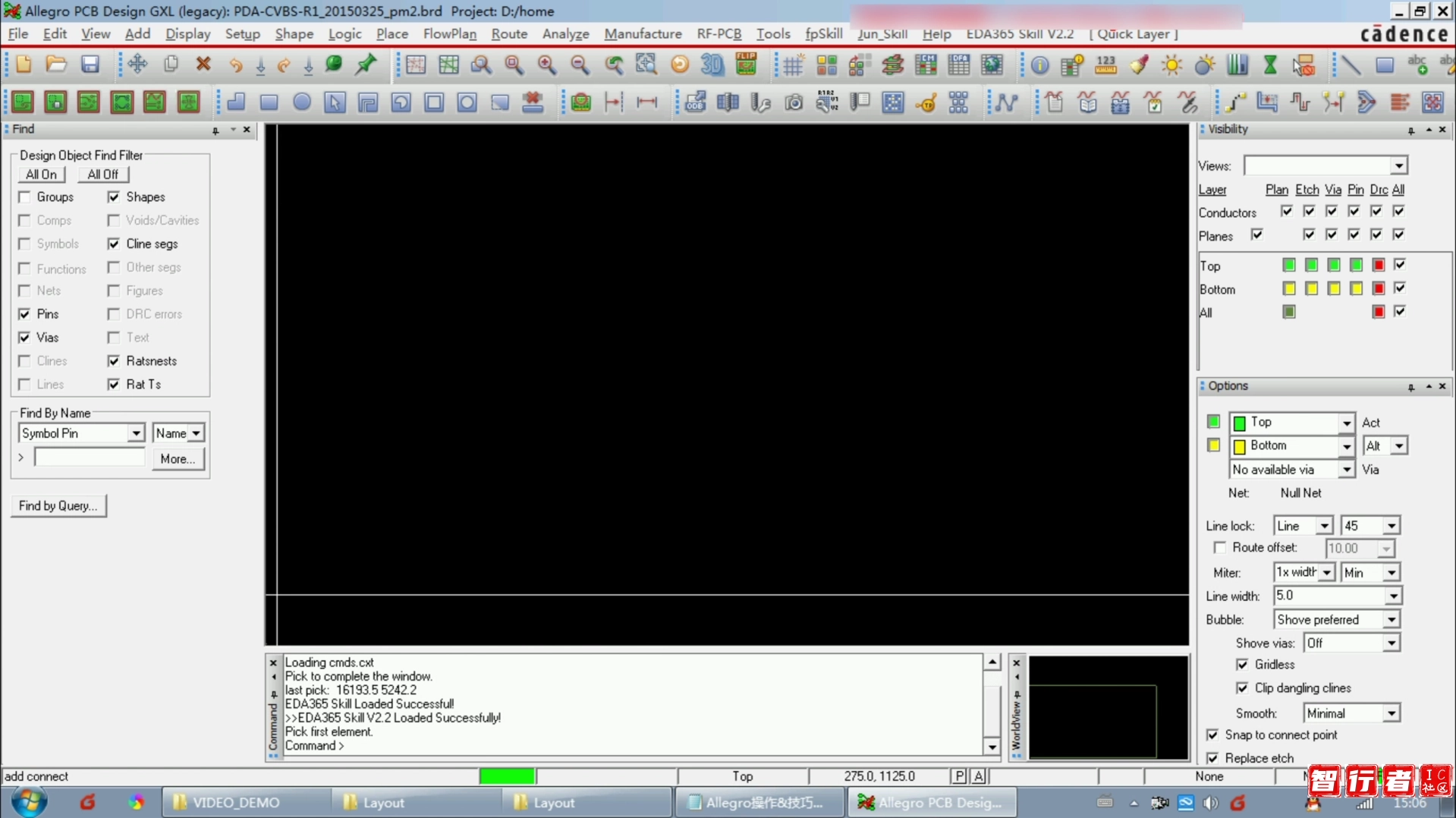Image resolution: width=1456 pixels, height=818 pixels.
Task: Click the Slide etch icon
Action: coord(1268,102)
